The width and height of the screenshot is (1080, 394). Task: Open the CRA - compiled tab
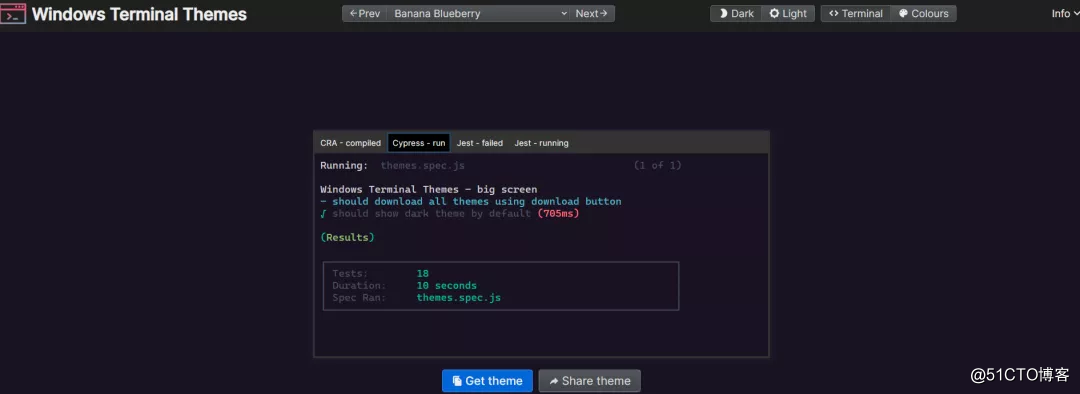[x=351, y=143]
